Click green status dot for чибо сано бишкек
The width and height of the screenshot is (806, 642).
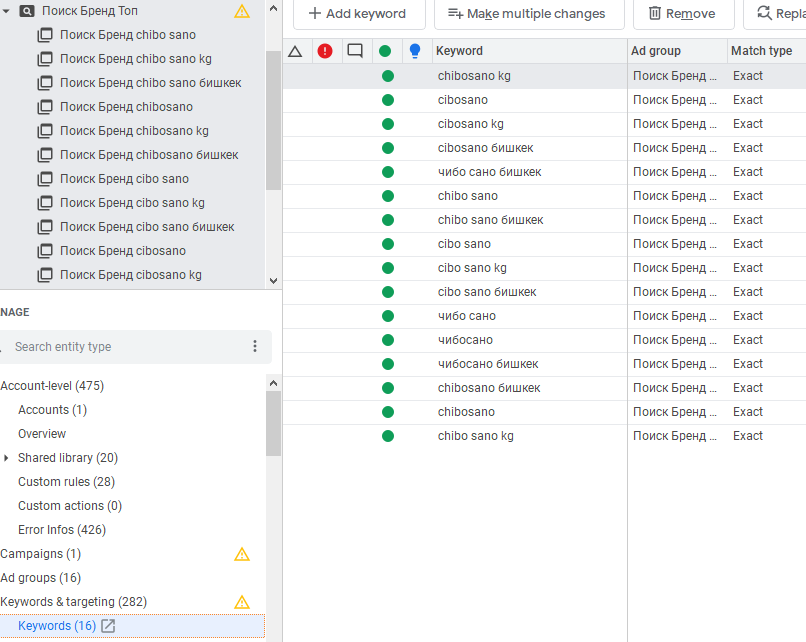[x=388, y=172]
